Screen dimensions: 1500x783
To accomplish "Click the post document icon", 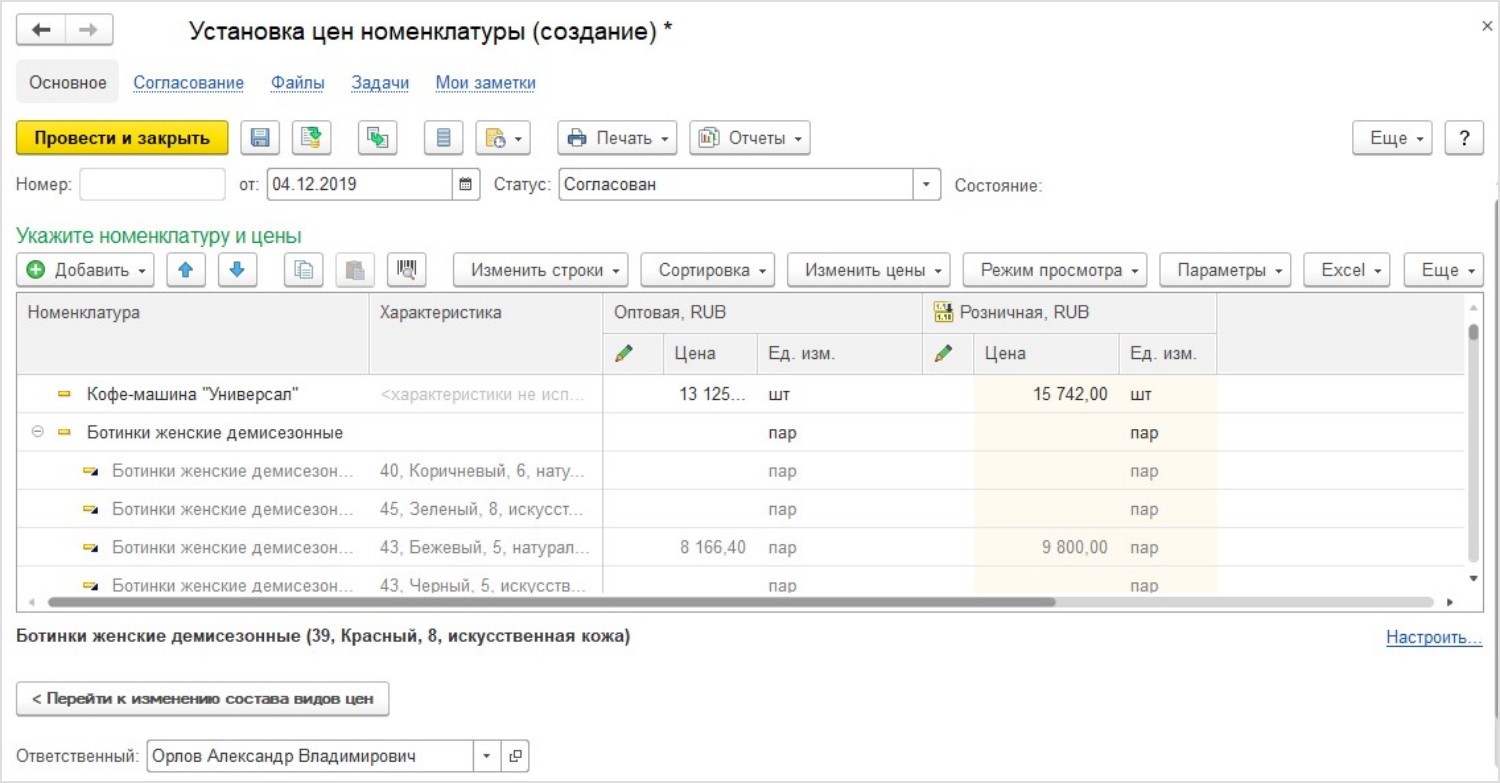I will click(312, 138).
